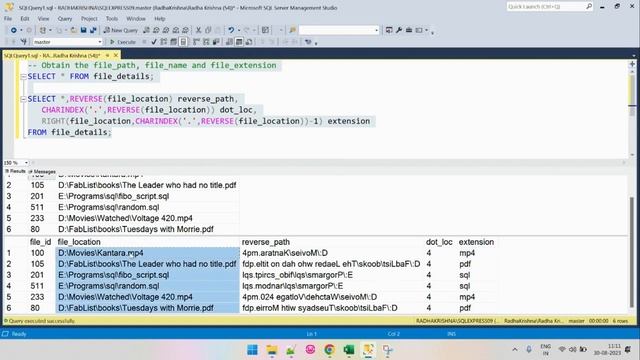Select the dot_loc column header

439,242
